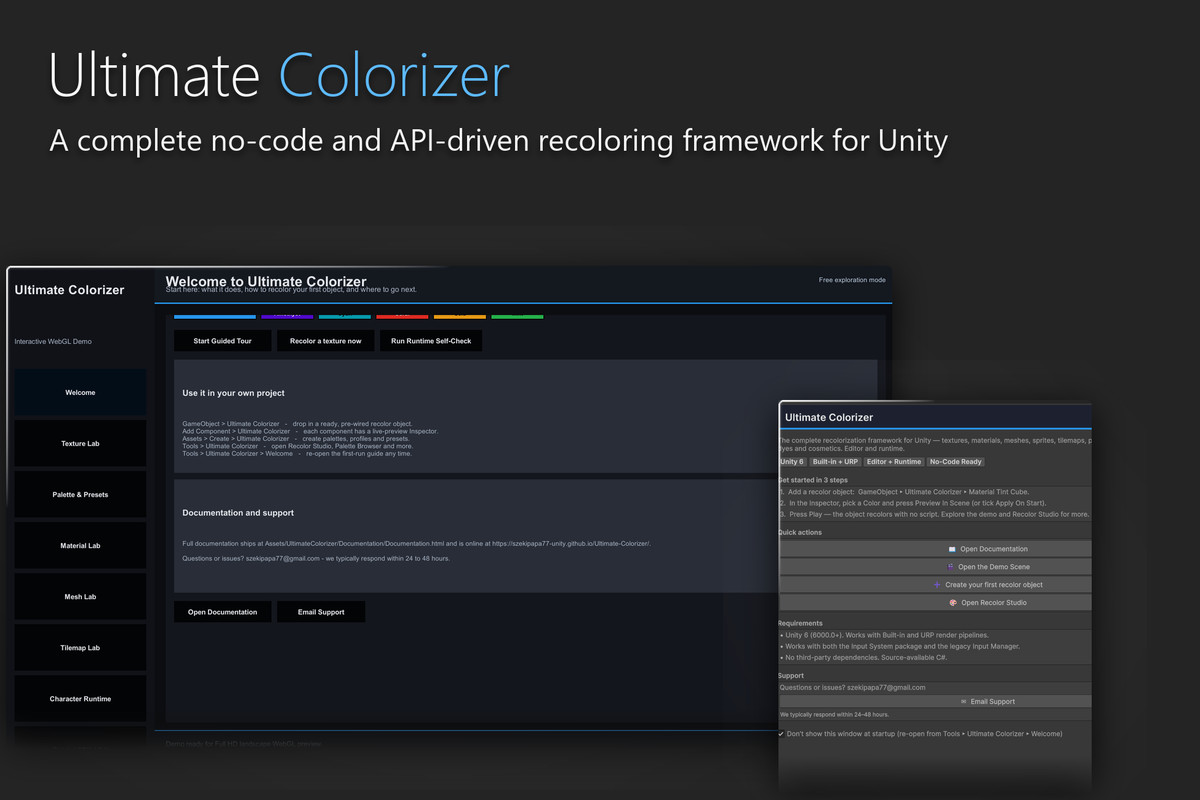Click the Editor + Runtime badge
The width and height of the screenshot is (1200, 800).
tap(894, 462)
